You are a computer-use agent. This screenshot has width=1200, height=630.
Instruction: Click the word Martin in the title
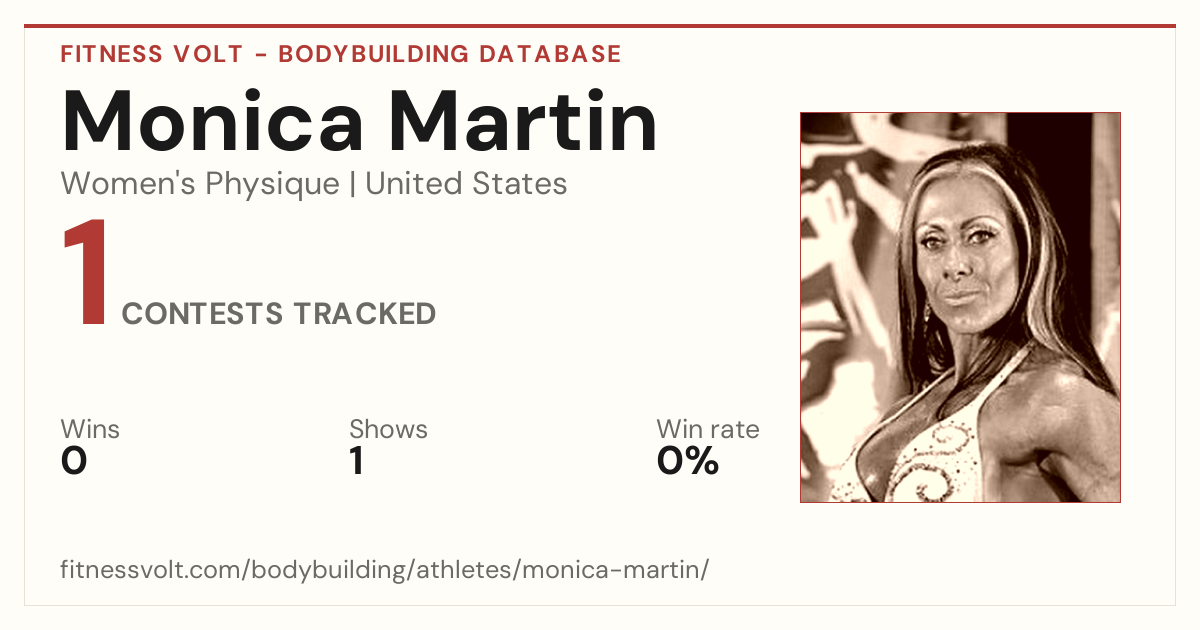[524, 120]
